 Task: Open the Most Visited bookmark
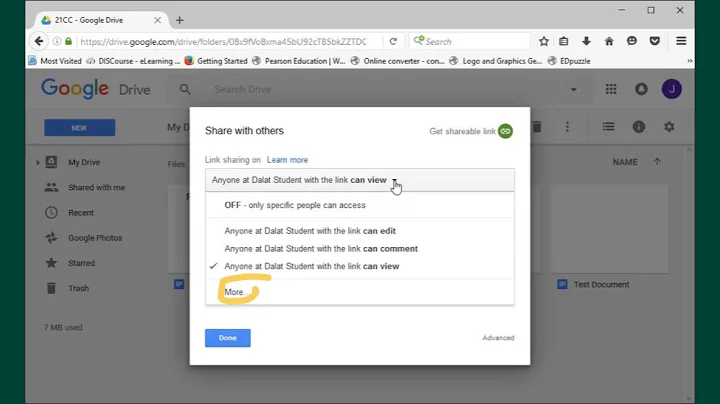55,61
